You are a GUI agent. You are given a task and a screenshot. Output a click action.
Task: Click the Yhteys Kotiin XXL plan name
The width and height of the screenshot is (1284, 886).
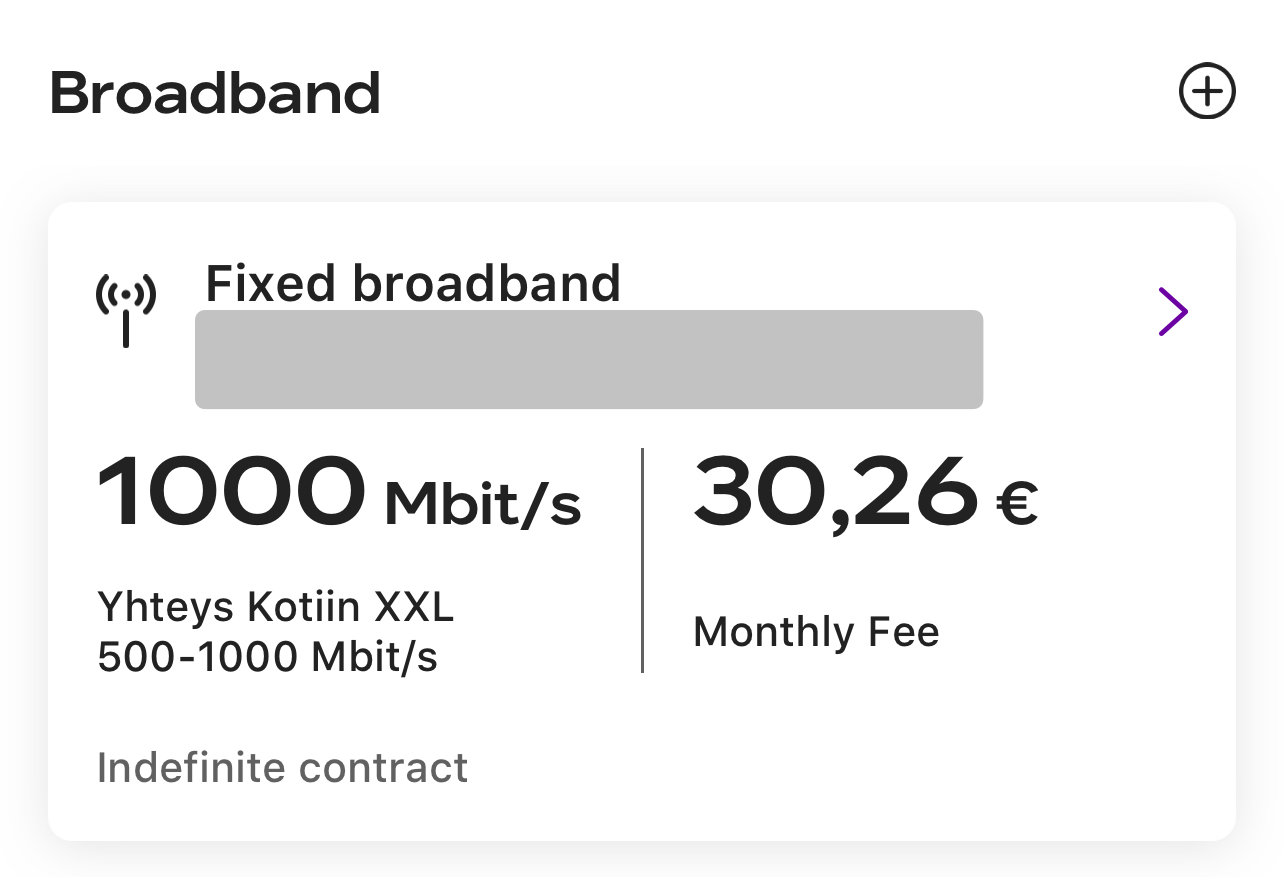276,606
